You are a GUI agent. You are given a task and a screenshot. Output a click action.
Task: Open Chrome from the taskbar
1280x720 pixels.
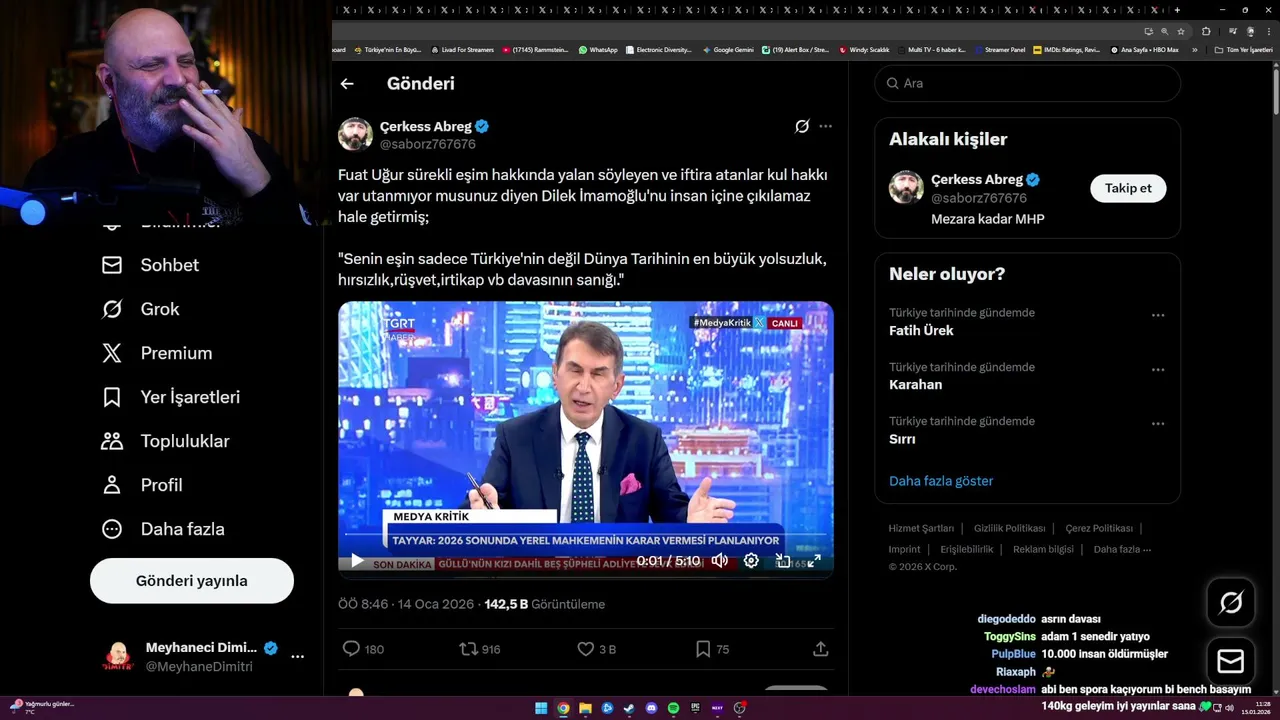[x=563, y=708]
